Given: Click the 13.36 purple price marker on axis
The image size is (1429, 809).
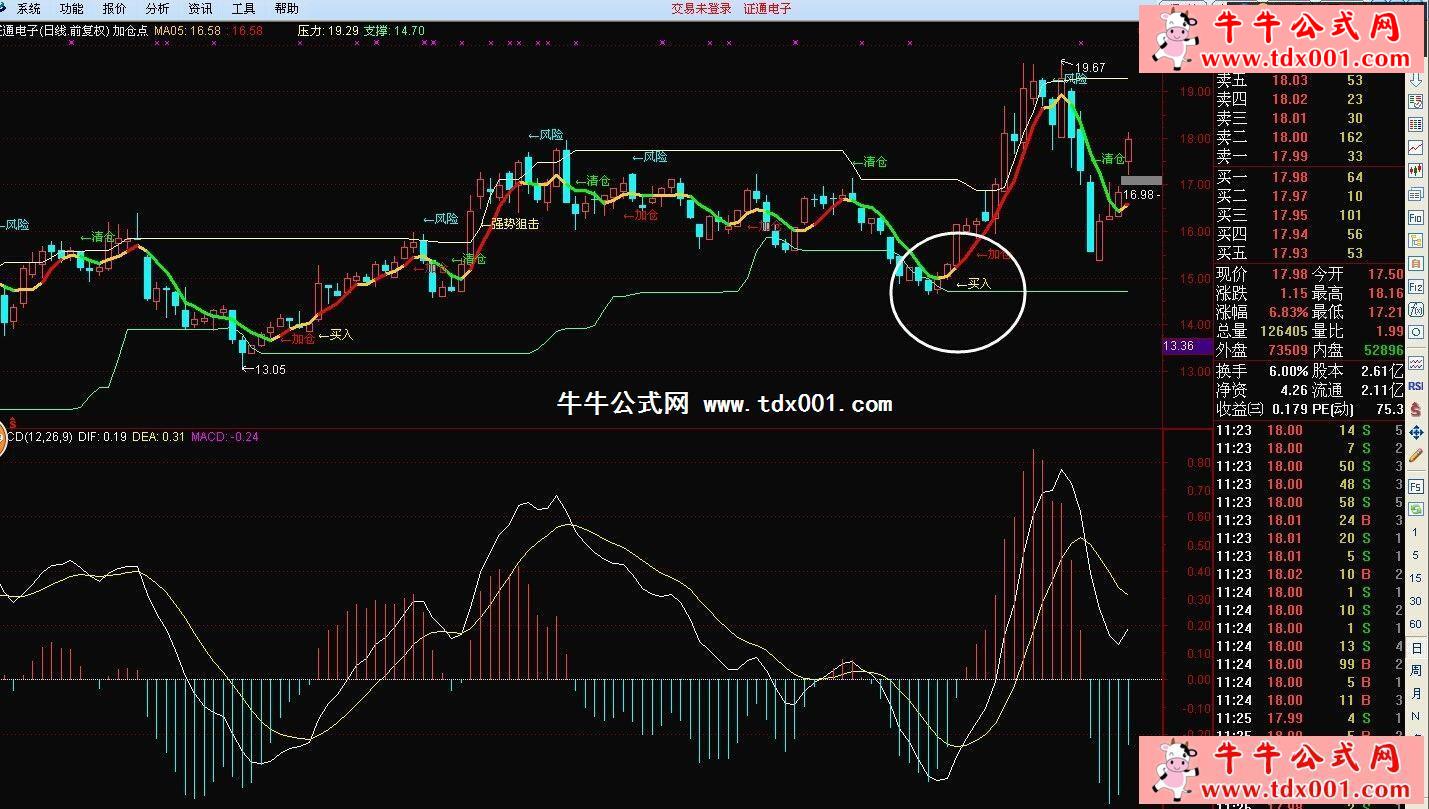Looking at the screenshot, I should point(1180,346).
